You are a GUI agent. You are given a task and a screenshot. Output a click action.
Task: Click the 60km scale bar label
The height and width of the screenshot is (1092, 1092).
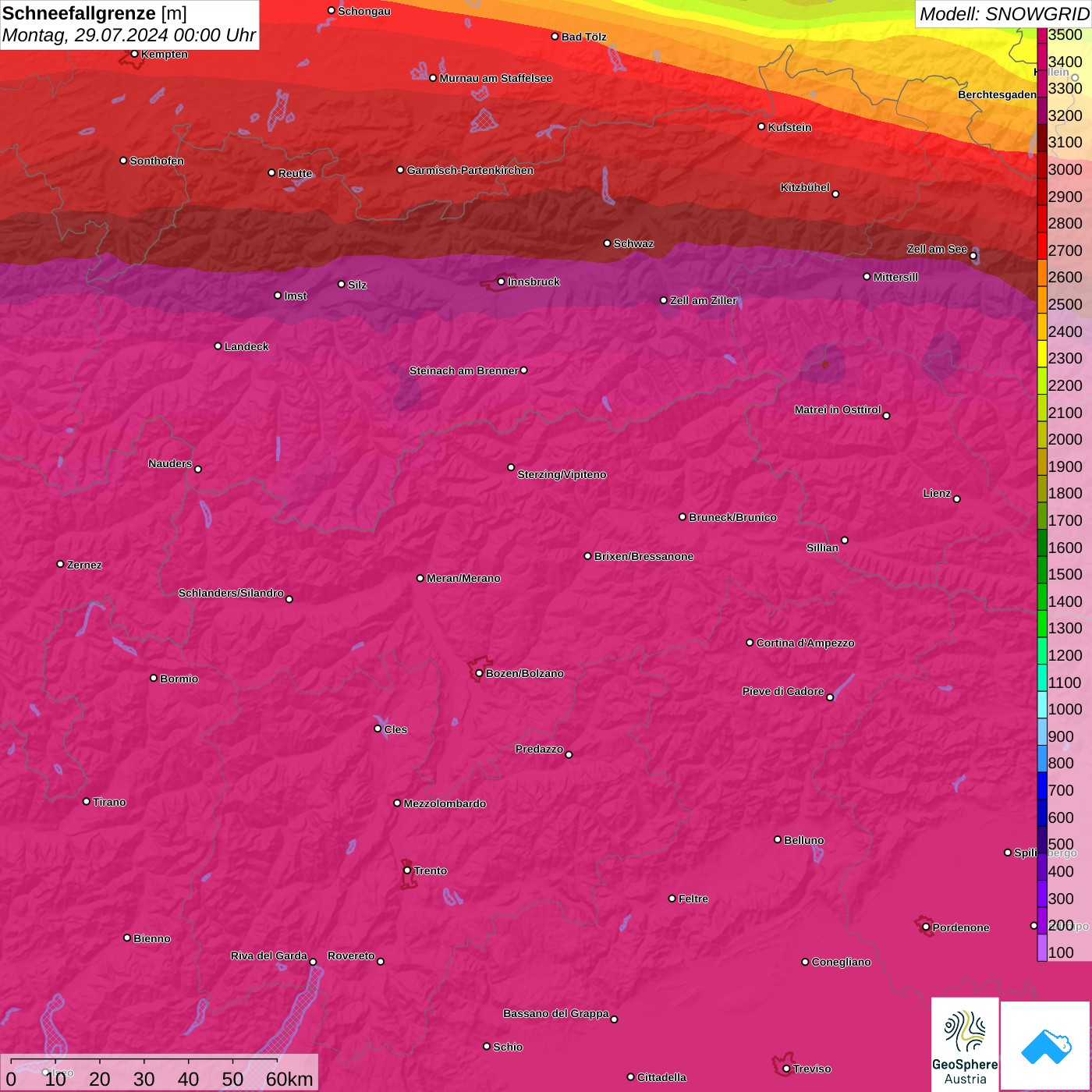coord(289,1079)
